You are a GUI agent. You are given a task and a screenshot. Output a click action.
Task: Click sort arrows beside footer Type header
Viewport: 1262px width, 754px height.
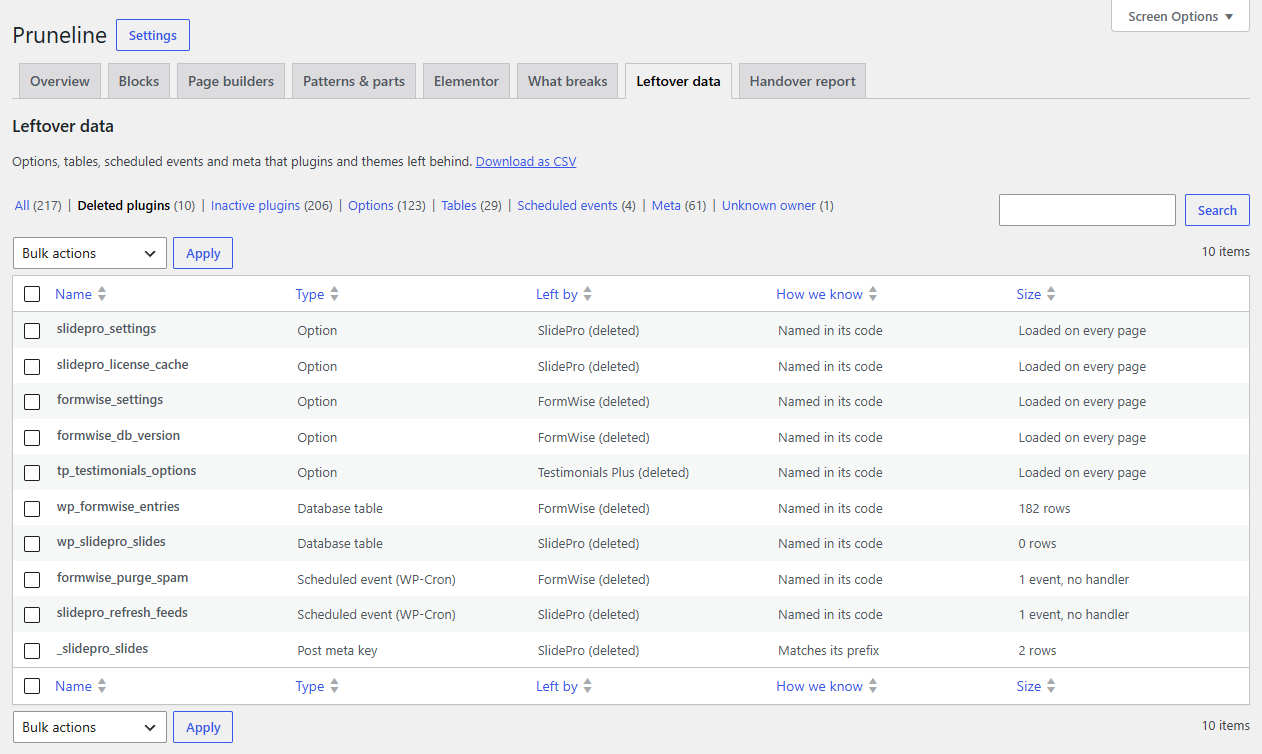pos(334,686)
